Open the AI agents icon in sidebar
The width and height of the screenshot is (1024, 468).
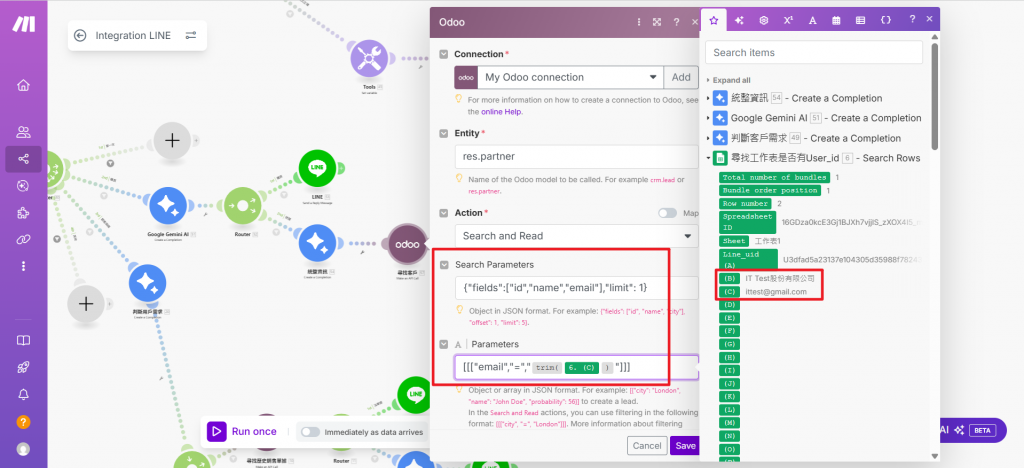(x=24, y=186)
